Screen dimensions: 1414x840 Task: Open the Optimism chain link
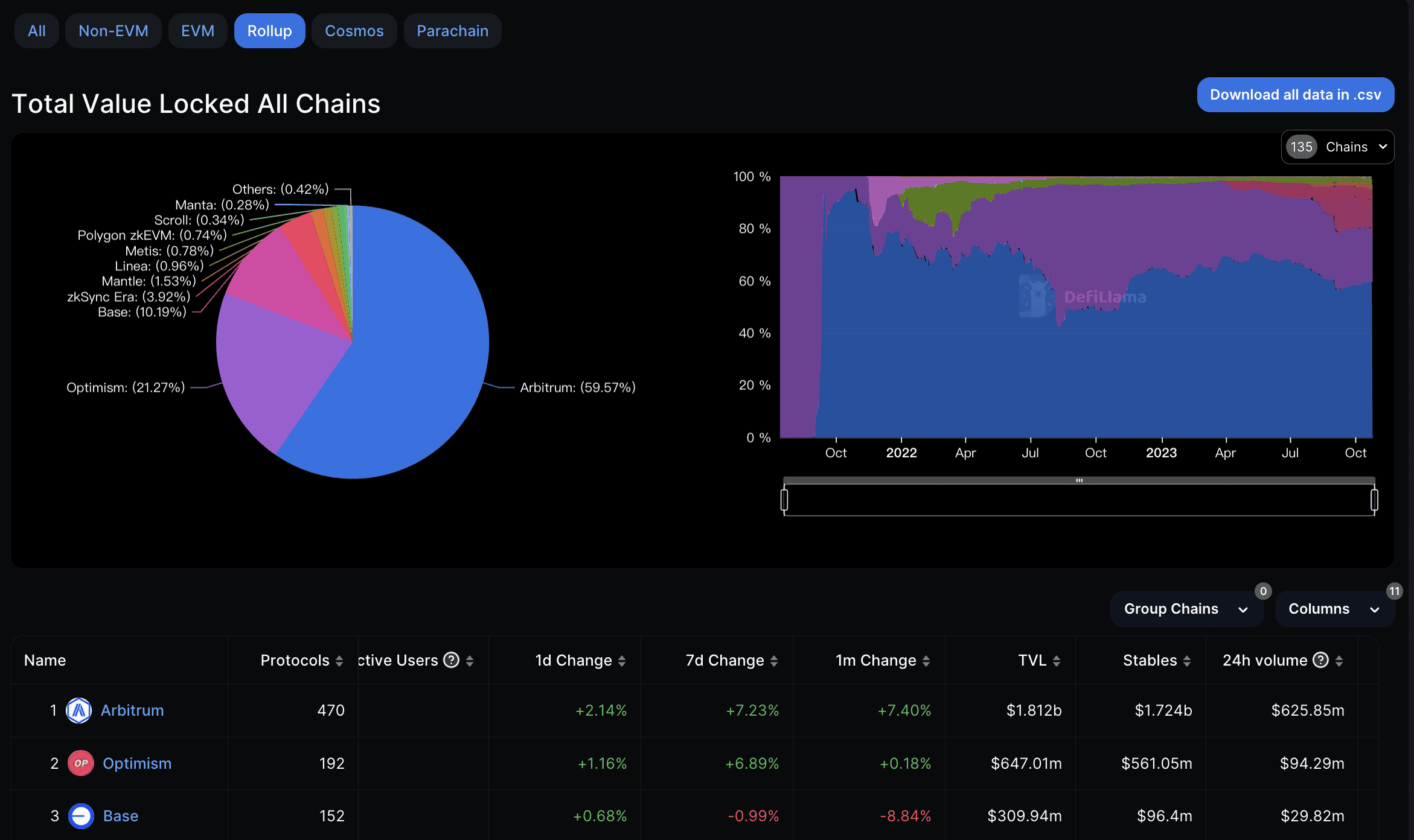click(137, 763)
